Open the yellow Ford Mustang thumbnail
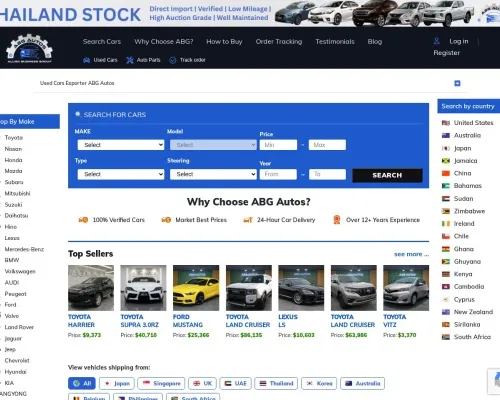 (196, 288)
